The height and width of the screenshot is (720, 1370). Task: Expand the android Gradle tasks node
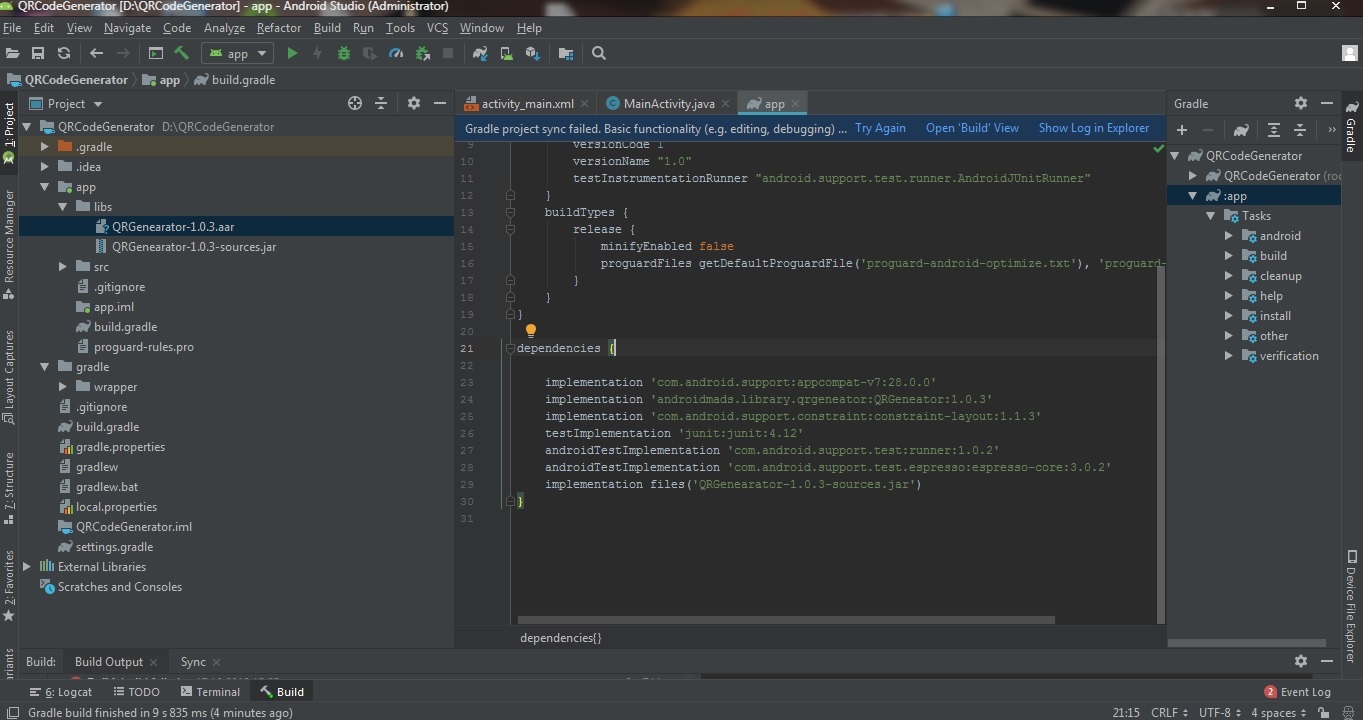click(1229, 236)
